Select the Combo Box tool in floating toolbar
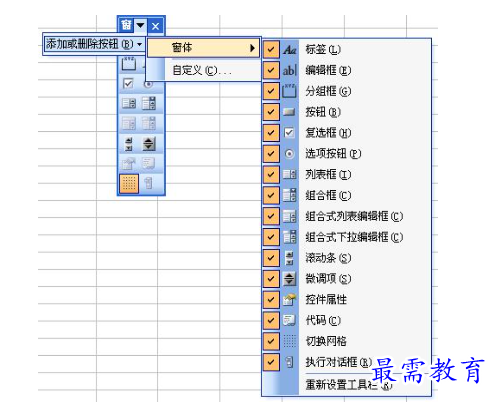The height and width of the screenshot is (402, 493). point(149,103)
